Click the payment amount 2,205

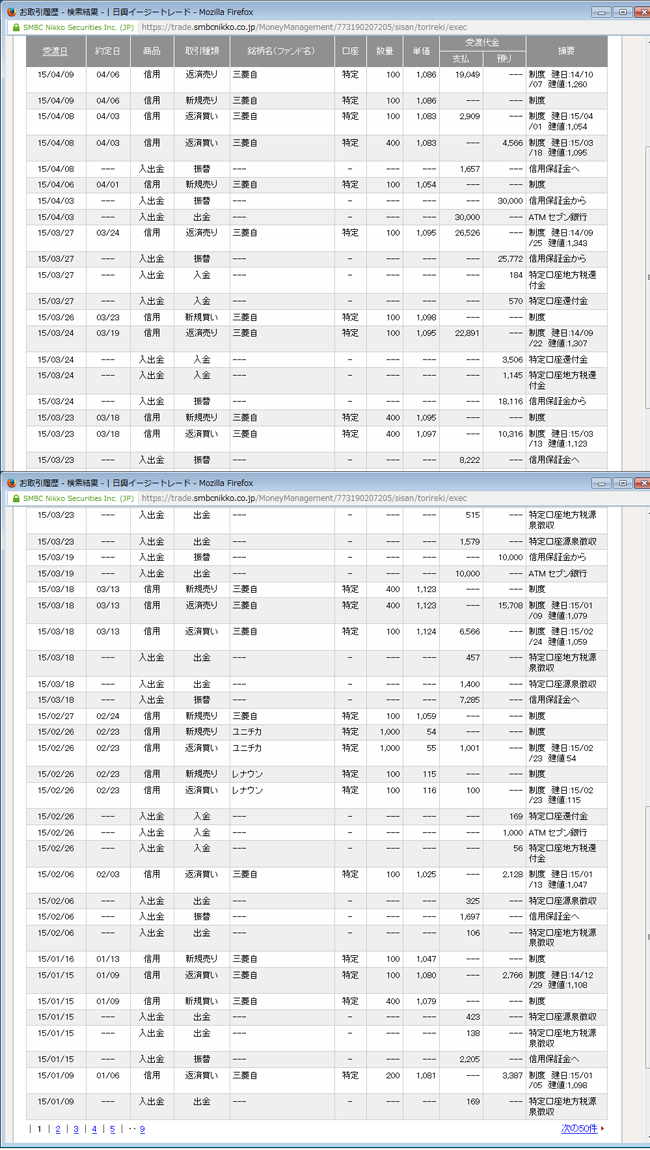469,1059
